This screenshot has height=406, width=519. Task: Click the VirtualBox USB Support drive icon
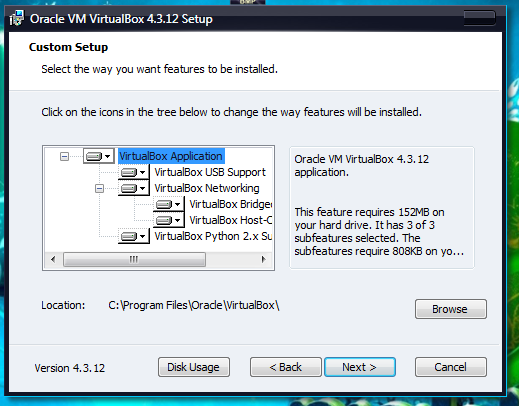click(x=133, y=172)
